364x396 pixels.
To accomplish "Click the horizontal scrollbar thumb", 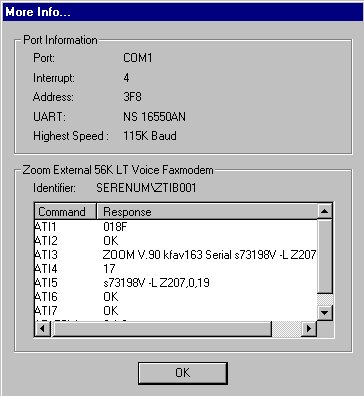I will (161, 329).
